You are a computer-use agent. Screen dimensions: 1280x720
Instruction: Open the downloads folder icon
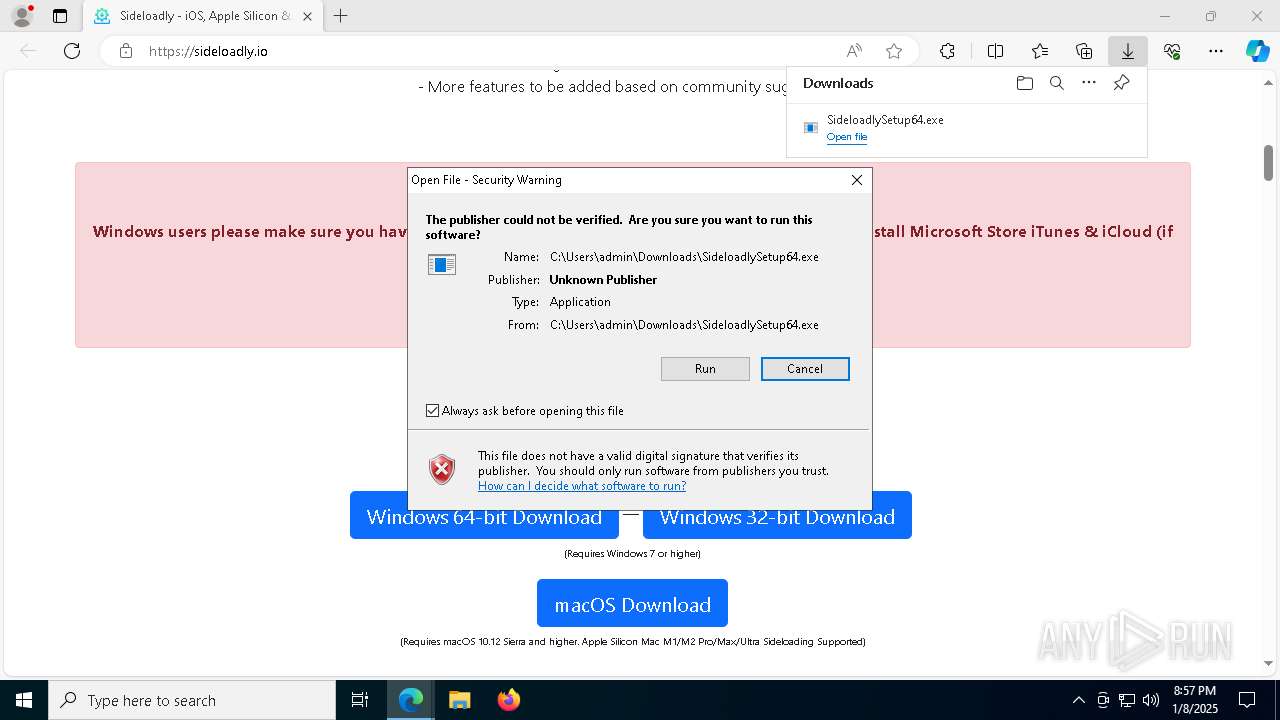pos(1024,83)
